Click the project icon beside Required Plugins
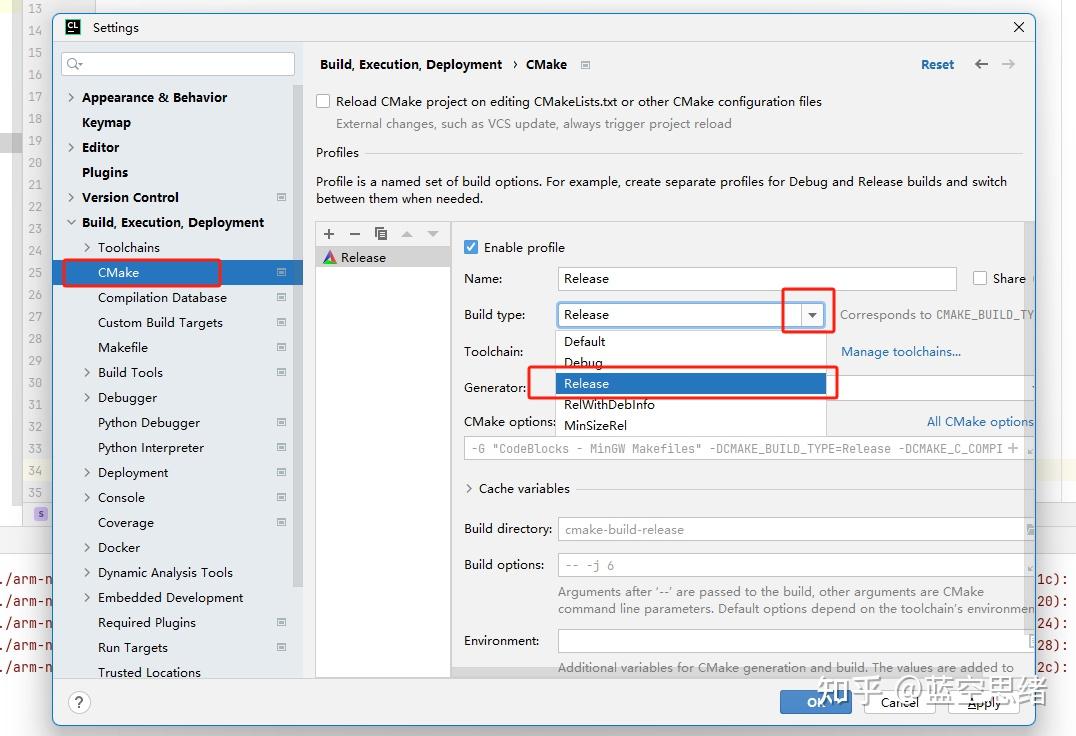Image resolution: width=1076 pixels, height=736 pixels. click(x=281, y=623)
